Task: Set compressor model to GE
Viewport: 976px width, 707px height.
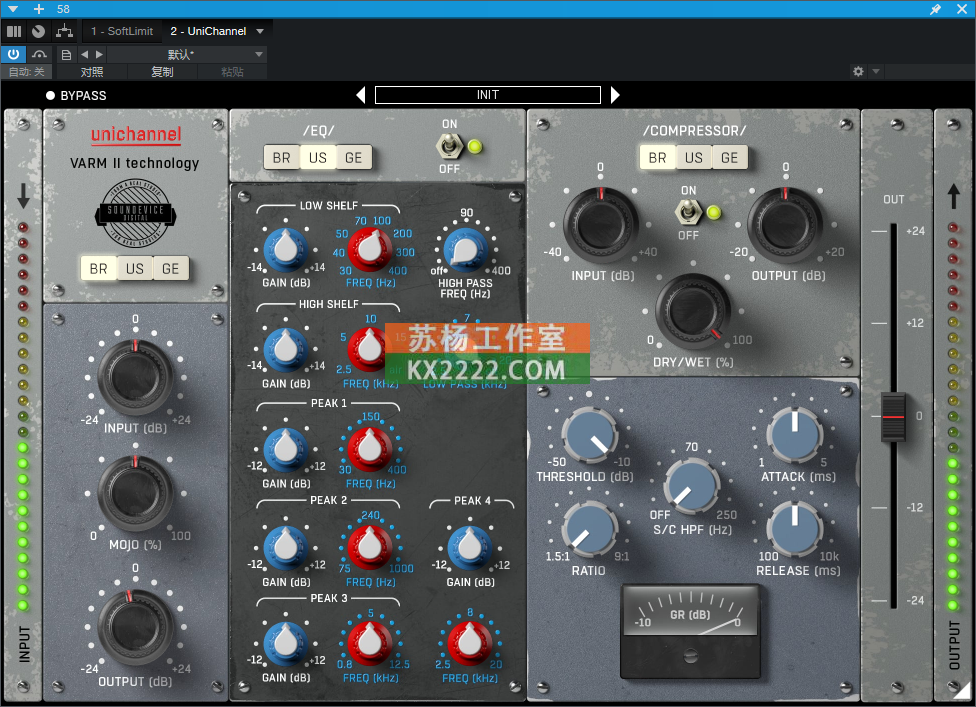Action: click(730, 158)
